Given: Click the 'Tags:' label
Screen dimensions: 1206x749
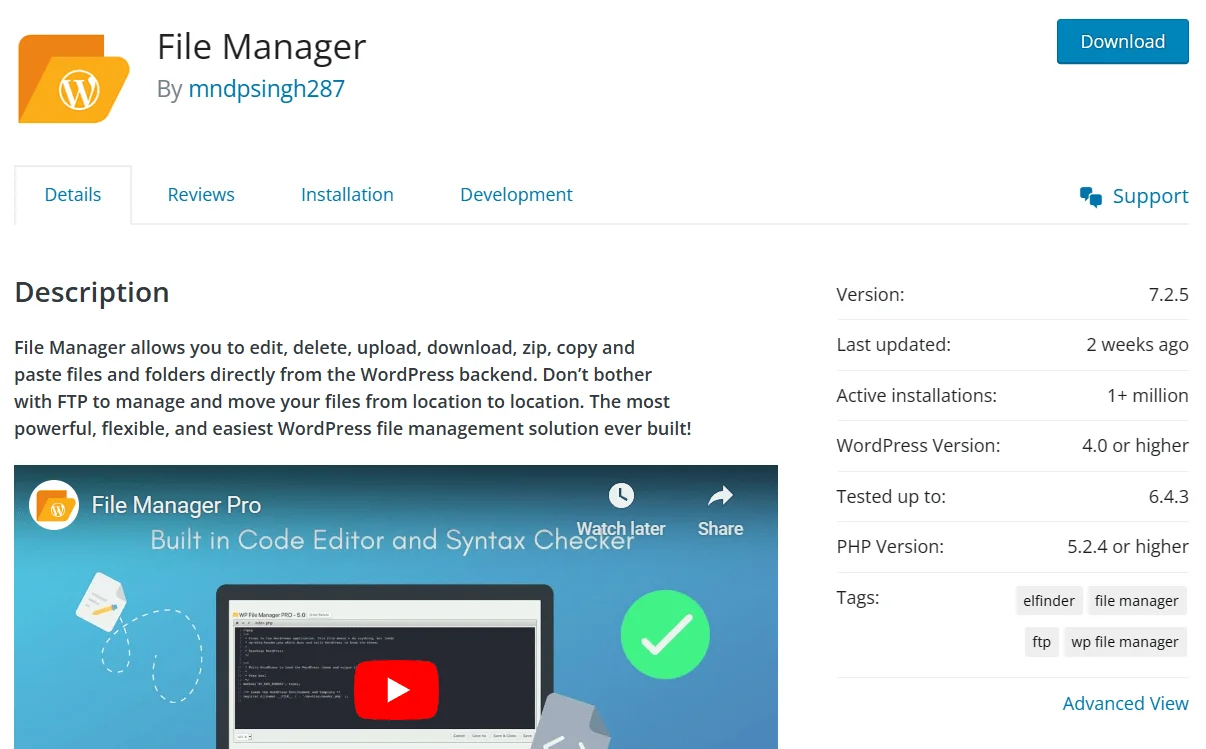Looking at the screenshot, I should pyautogui.click(x=858, y=598).
